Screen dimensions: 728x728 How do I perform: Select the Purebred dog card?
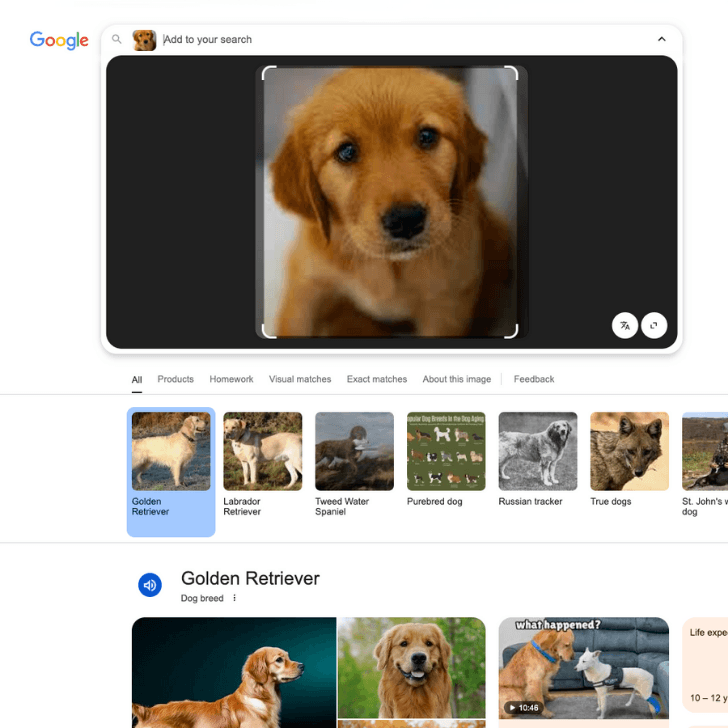446,460
